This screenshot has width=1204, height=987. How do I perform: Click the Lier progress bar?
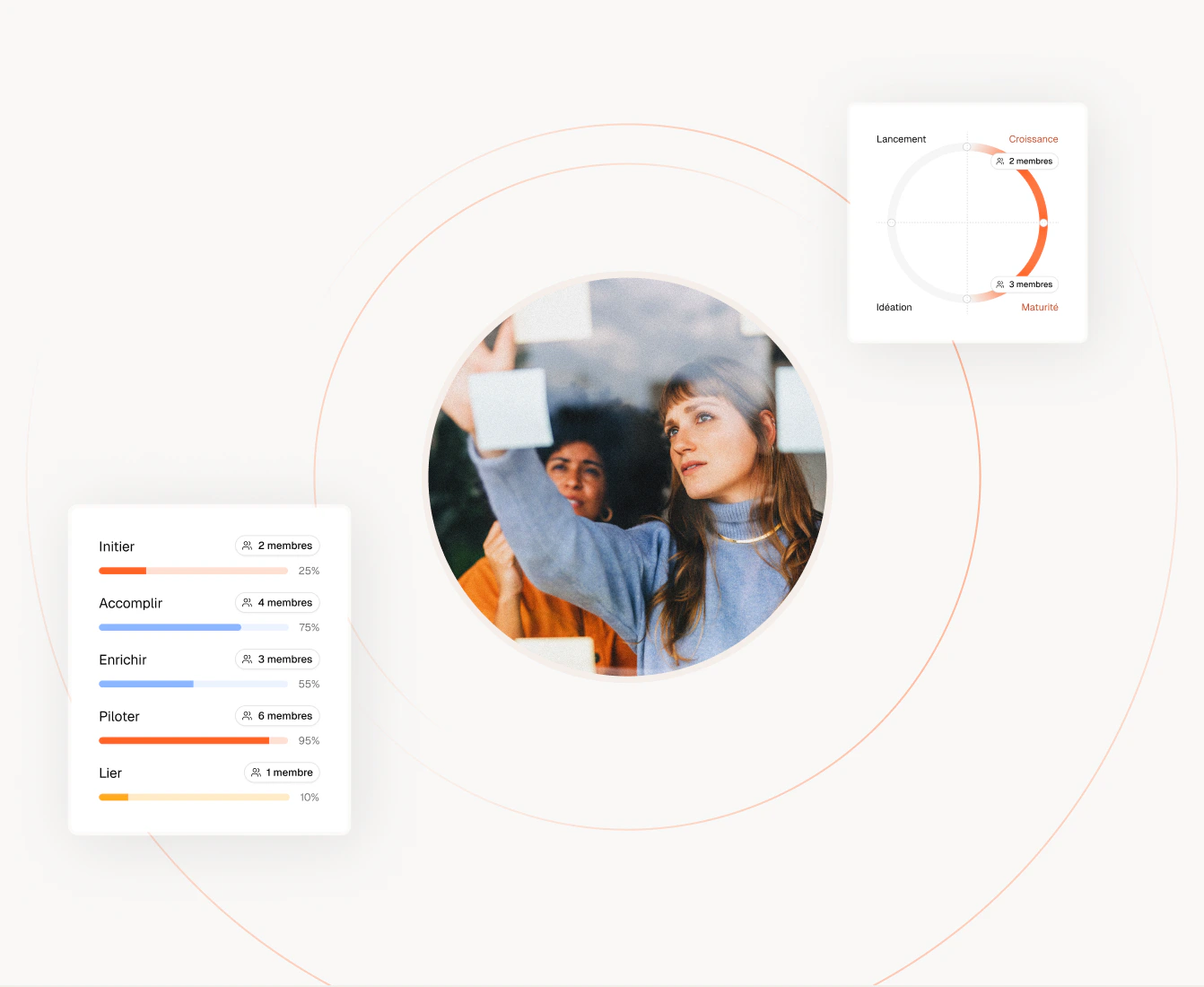193,797
